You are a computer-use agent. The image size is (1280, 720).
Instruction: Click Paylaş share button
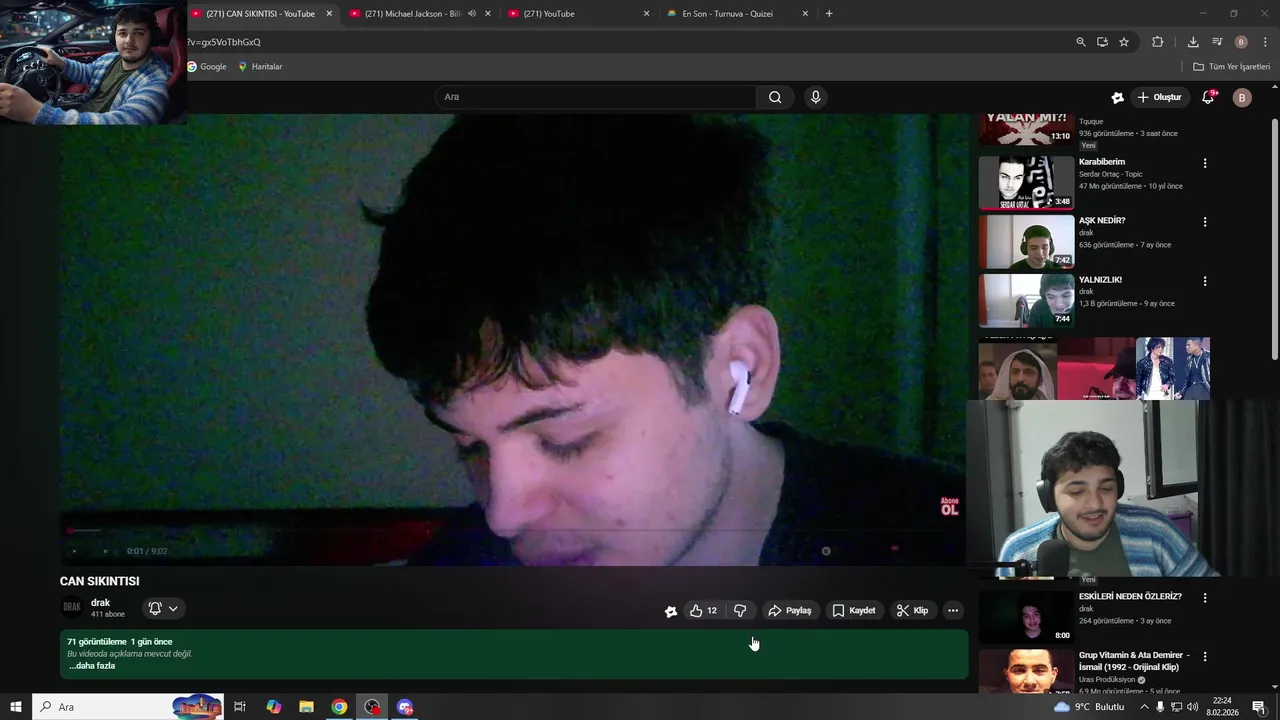click(x=789, y=610)
